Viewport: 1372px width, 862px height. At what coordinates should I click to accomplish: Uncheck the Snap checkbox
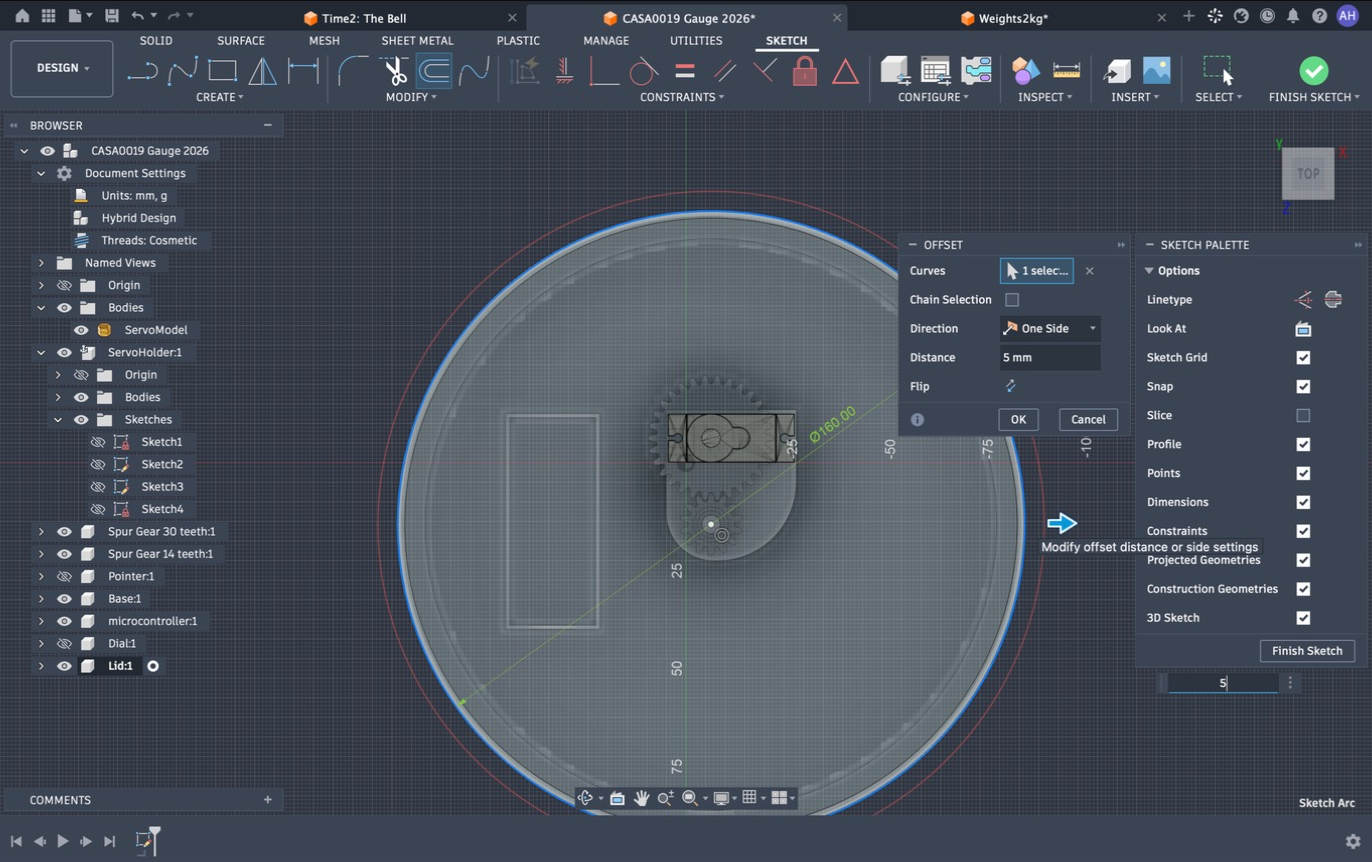pos(1303,387)
